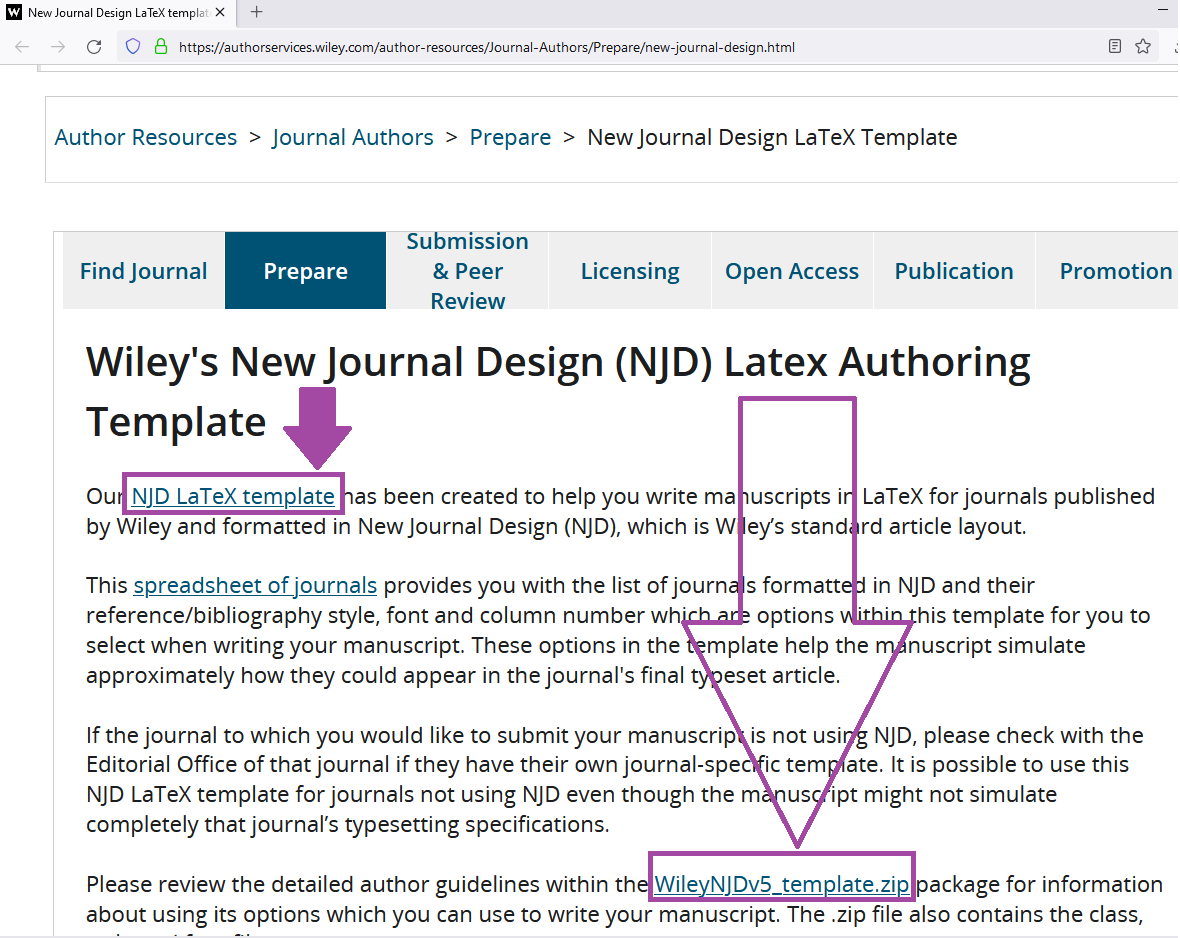Screen dimensions: 1180x938
Task: Click the green padlock site info icon
Action: 160,47
